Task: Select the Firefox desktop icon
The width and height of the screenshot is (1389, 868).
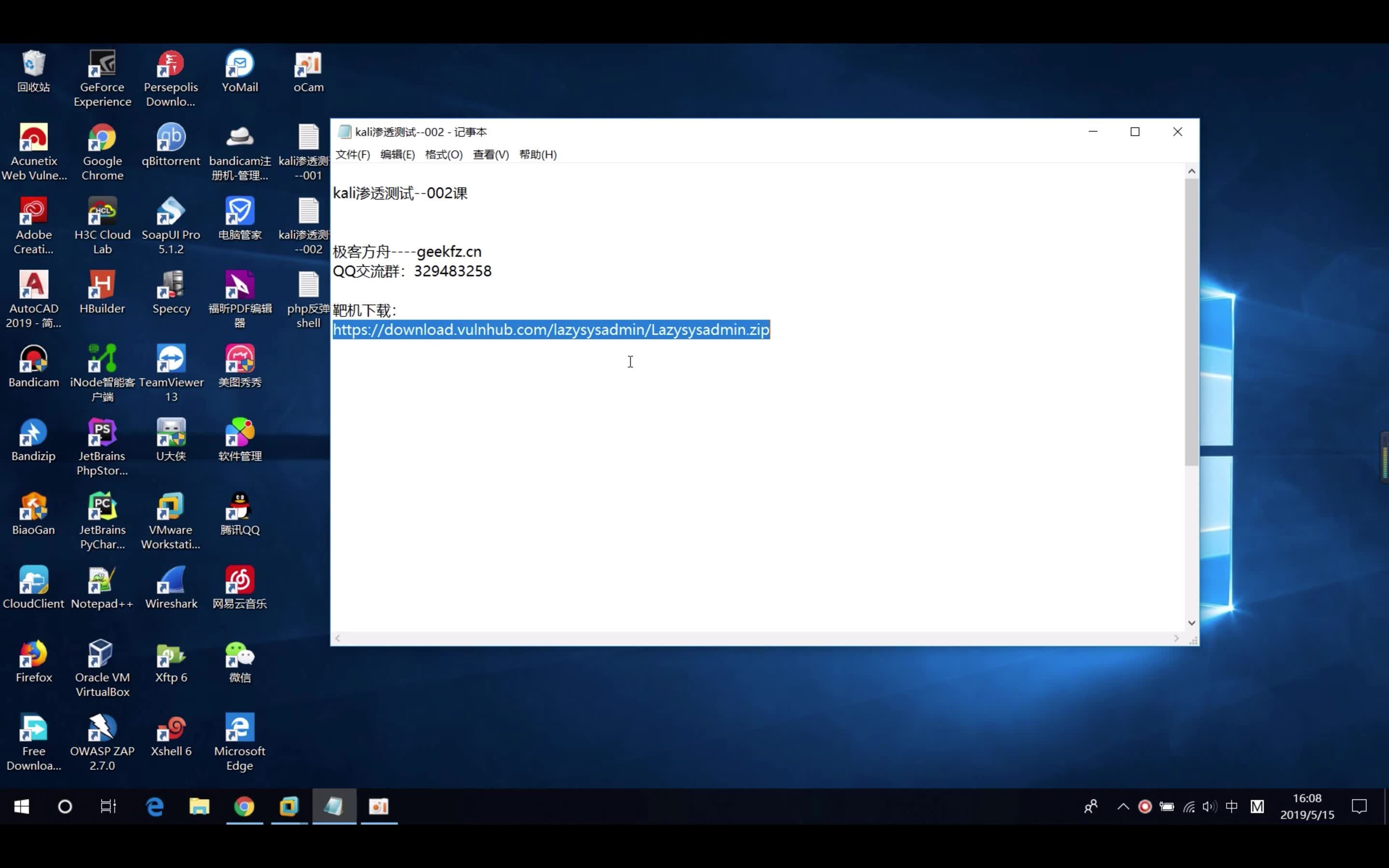Action: pos(33,662)
